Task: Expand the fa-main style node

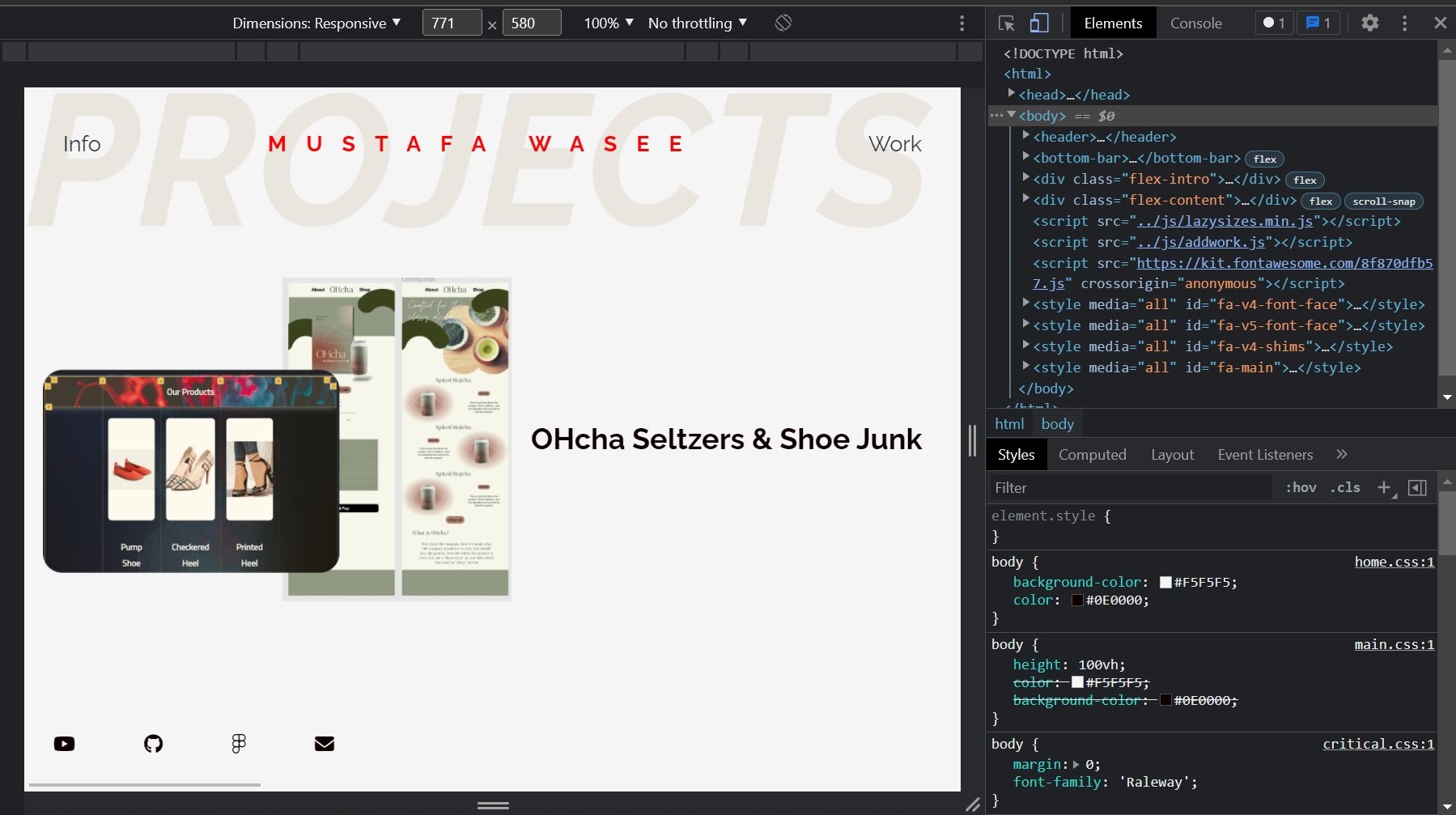Action: pos(1025,366)
